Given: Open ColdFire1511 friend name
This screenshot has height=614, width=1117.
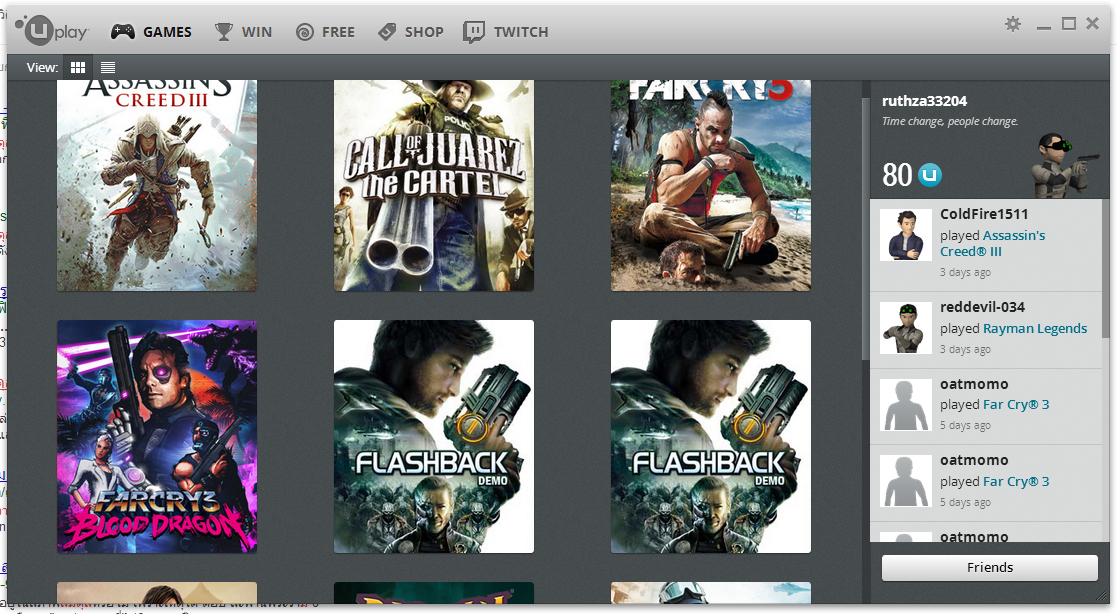Looking at the screenshot, I should coord(984,214).
